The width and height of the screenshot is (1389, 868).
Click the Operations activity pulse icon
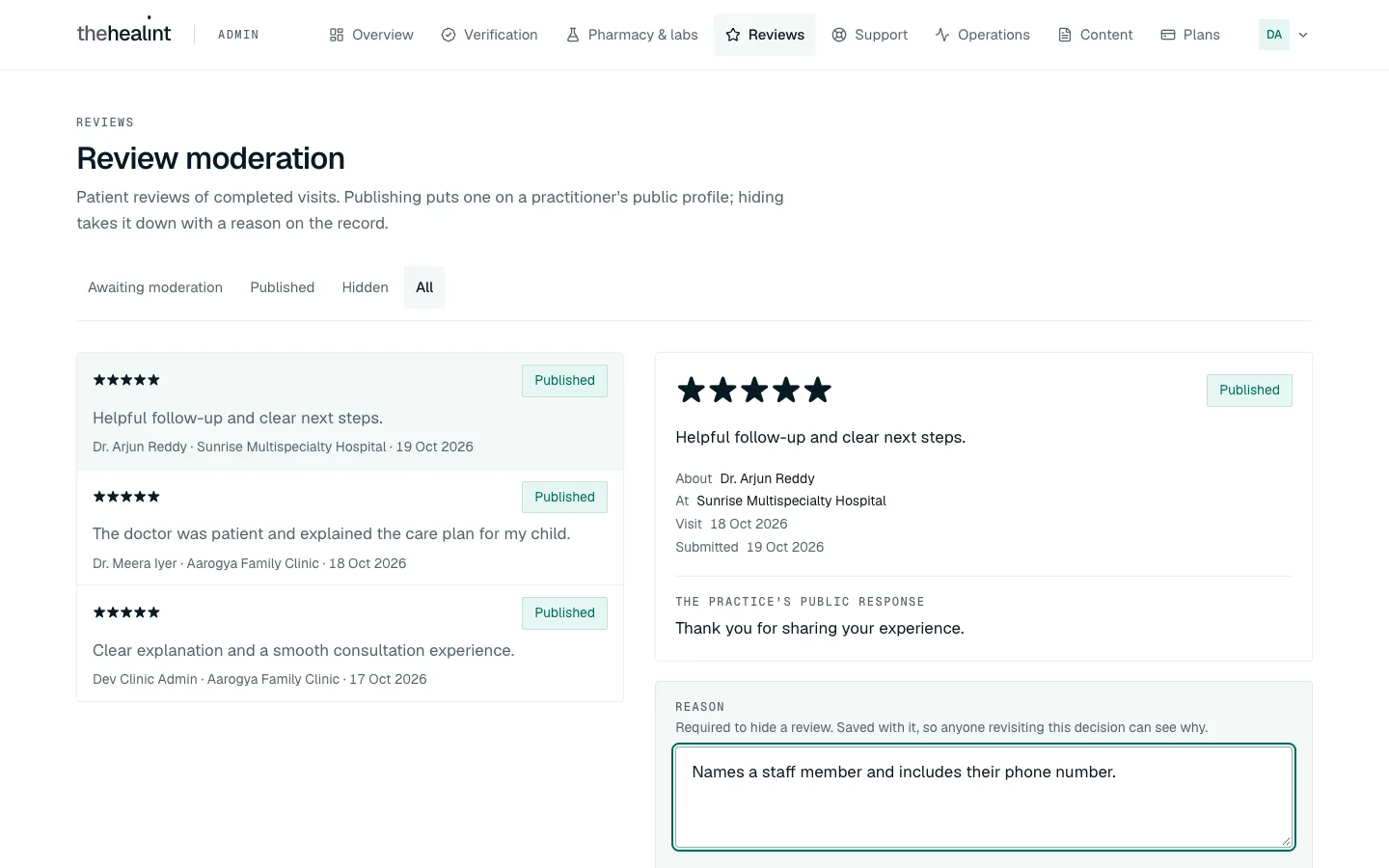(942, 35)
